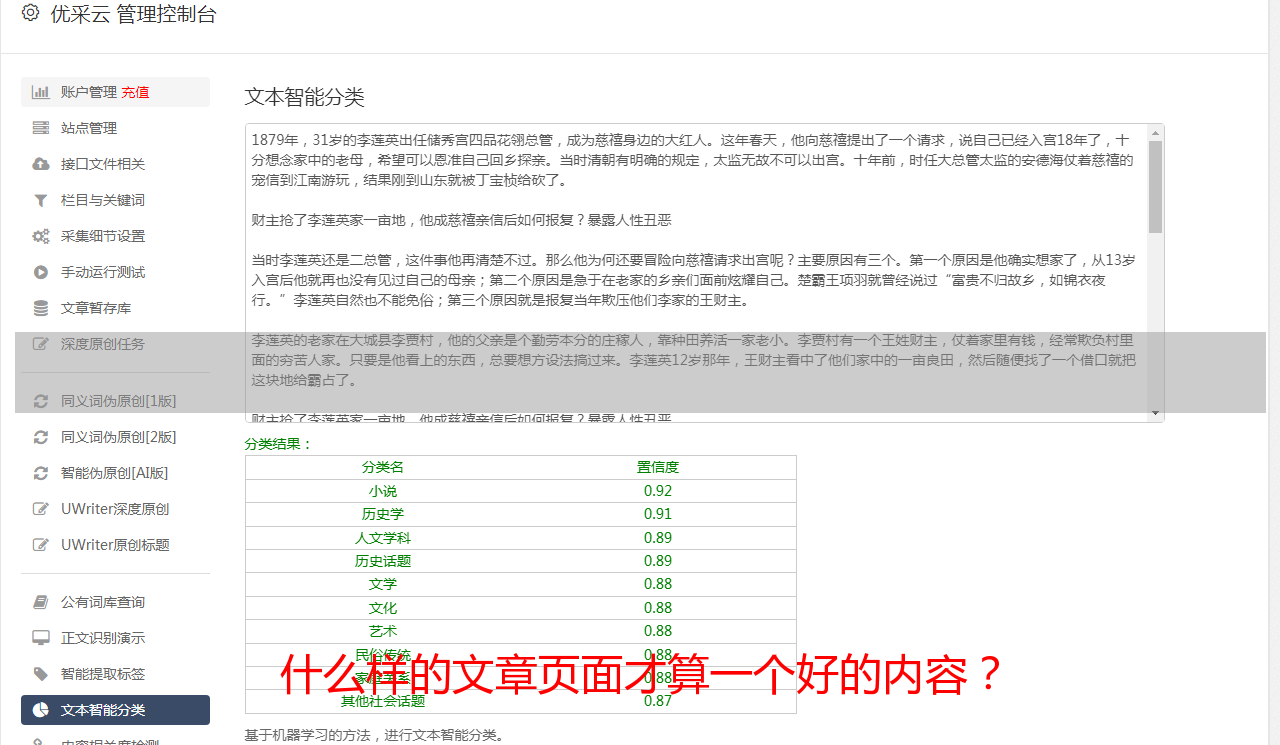The image size is (1280, 745).
Task: Click the book icon beside 公有词库查询
Action: click(x=41, y=602)
